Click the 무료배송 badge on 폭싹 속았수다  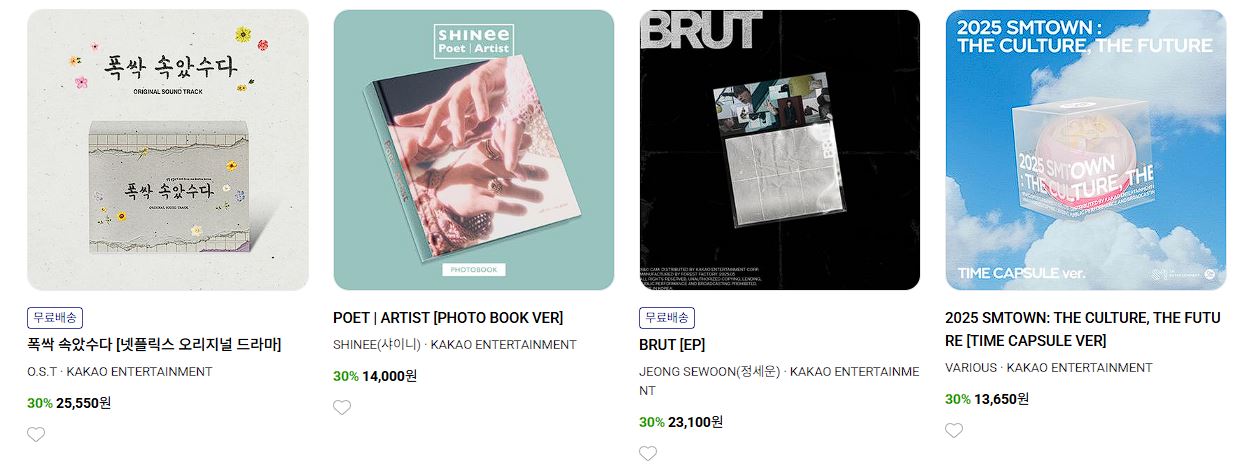pos(55,318)
